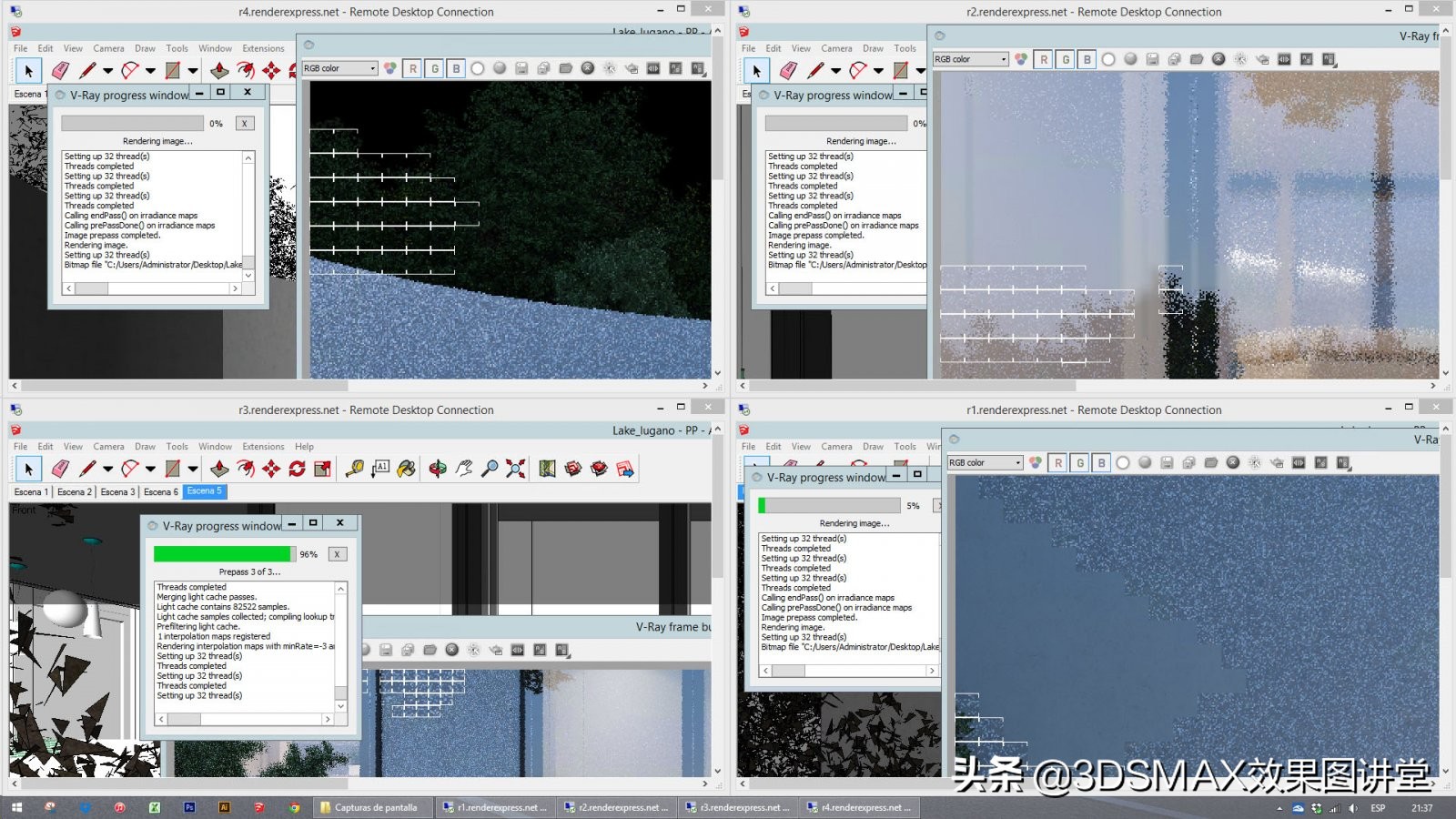Toggle green channel G in r2 frame buffer
The image size is (1456, 819).
click(x=1066, y=59)
